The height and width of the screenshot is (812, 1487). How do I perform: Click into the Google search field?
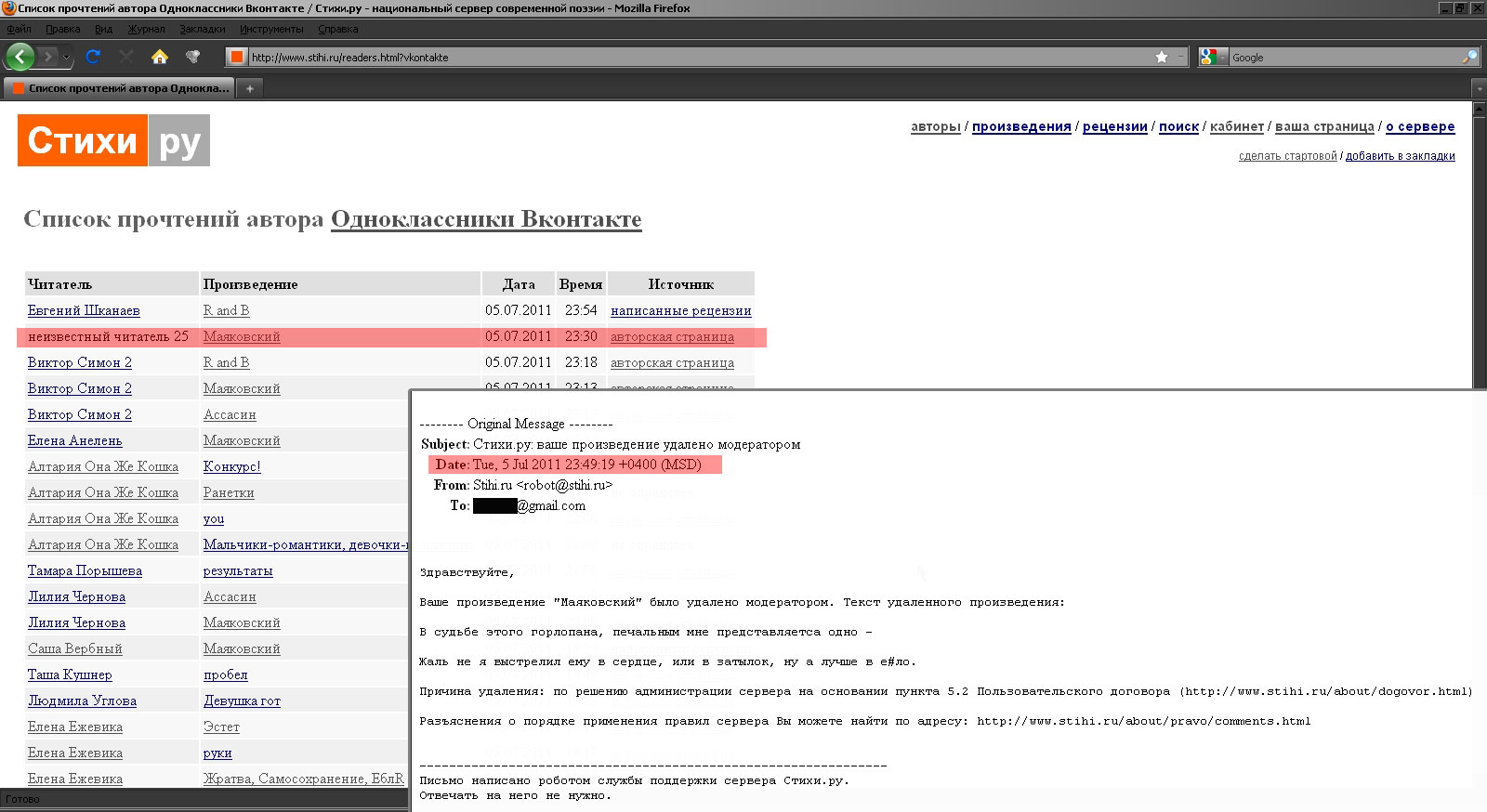[1345, 57]
